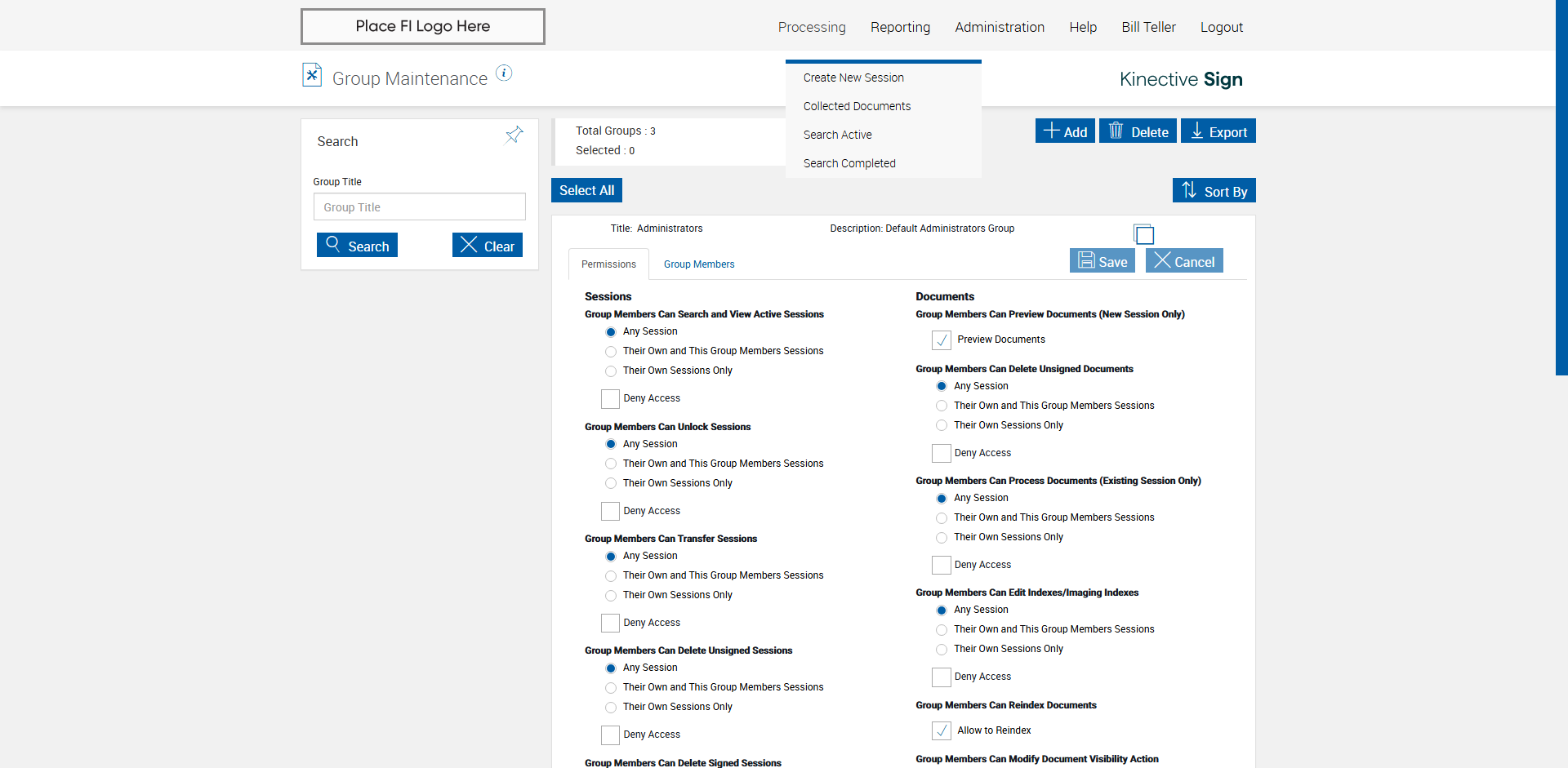Choose Create New Session from the menu
The width and height of the screenshot is (1568, 768).
(x=853, y=78)
